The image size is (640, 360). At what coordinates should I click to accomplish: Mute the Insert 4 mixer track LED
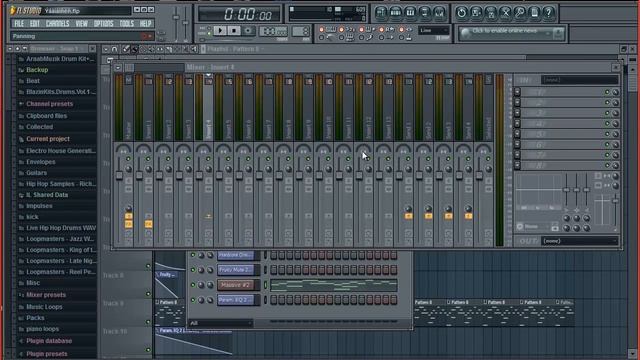coord(208,159)
